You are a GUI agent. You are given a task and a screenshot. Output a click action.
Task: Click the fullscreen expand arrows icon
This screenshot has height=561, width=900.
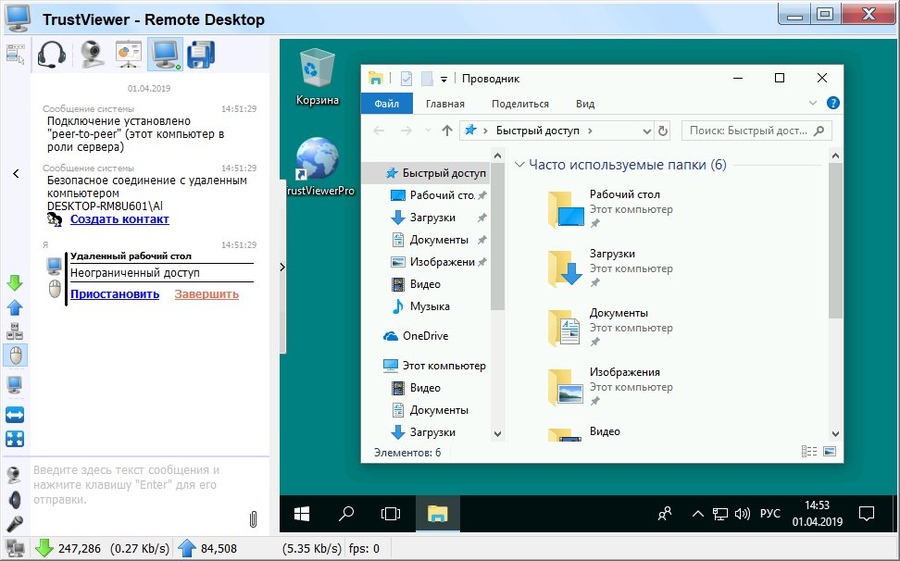pos(15,439)
